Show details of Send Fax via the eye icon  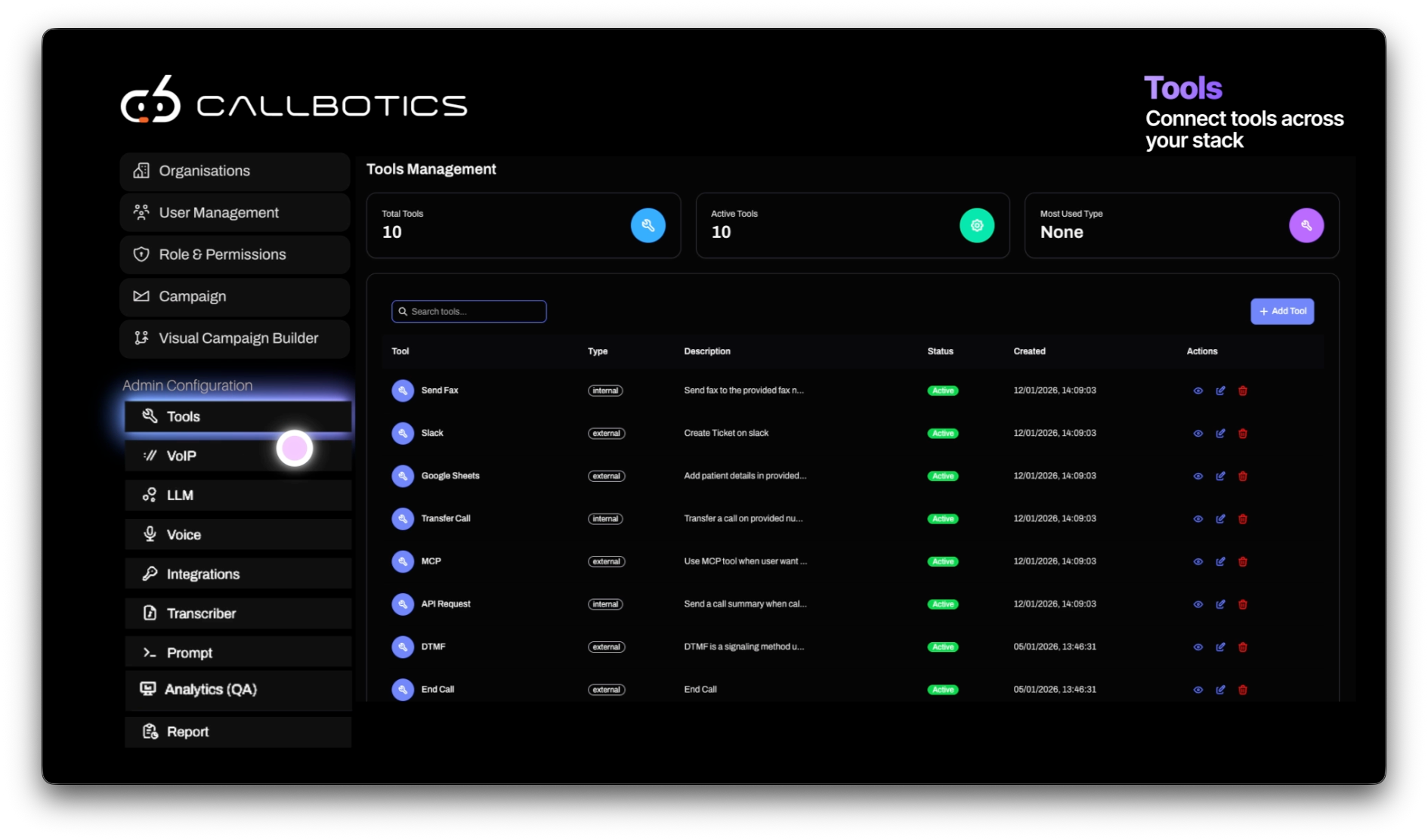(1198, 391)
